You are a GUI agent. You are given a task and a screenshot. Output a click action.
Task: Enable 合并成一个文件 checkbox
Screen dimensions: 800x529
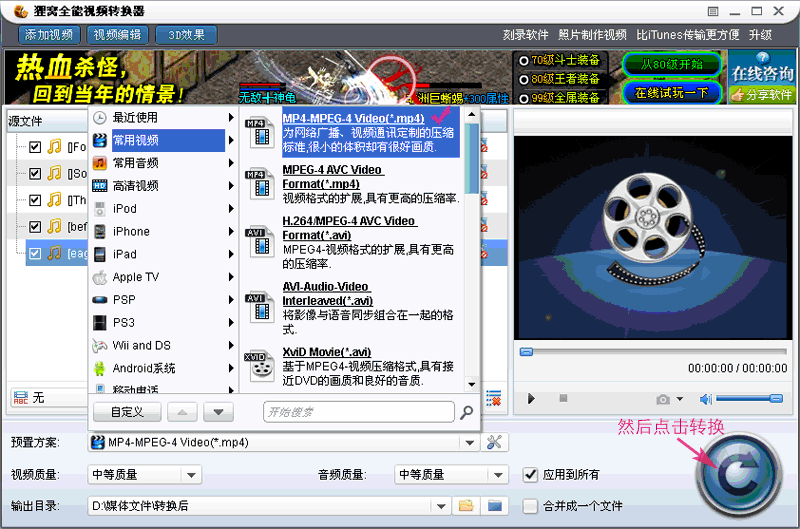tap(531, 506)
